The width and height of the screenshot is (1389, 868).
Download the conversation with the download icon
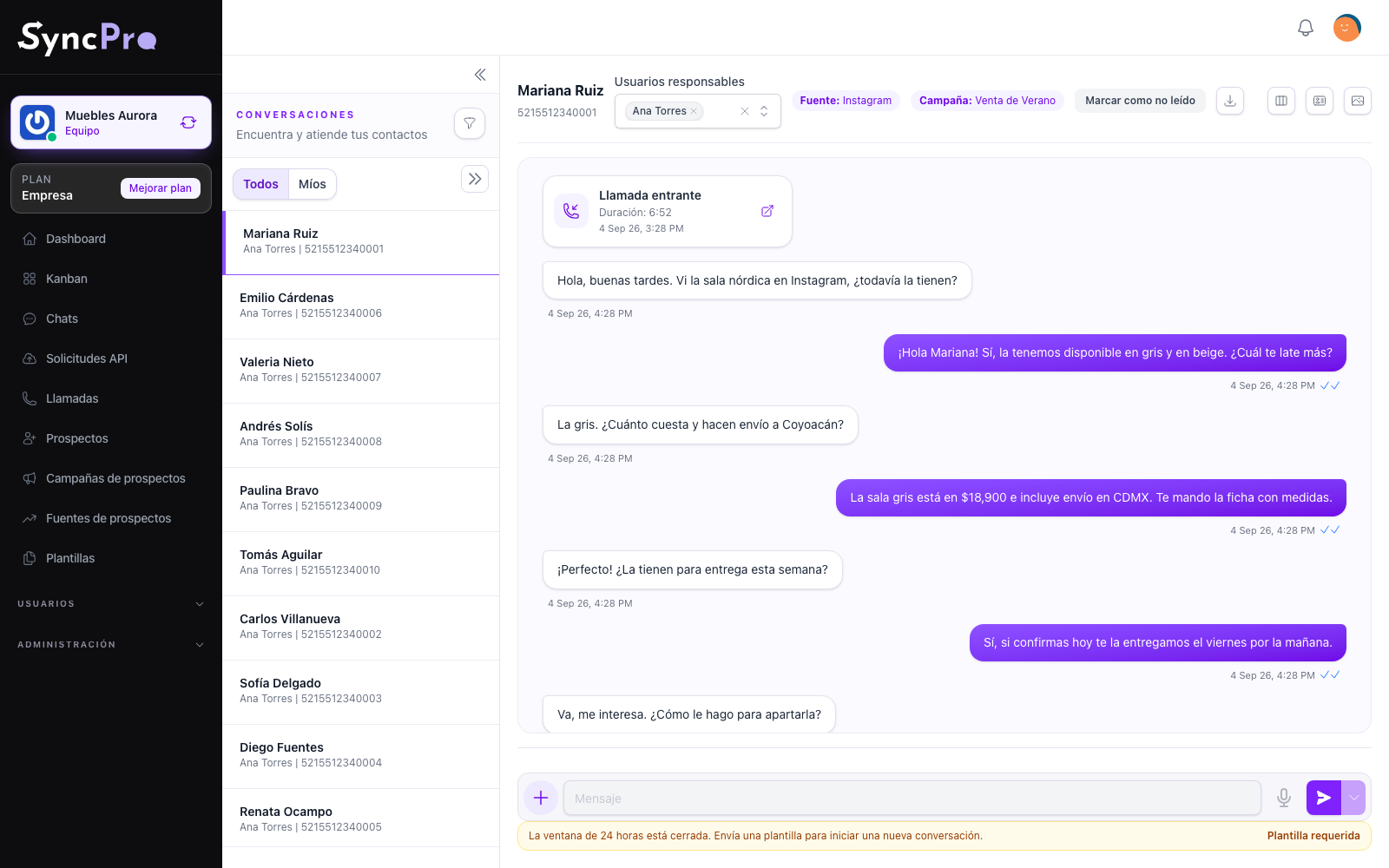[1230, 101]
